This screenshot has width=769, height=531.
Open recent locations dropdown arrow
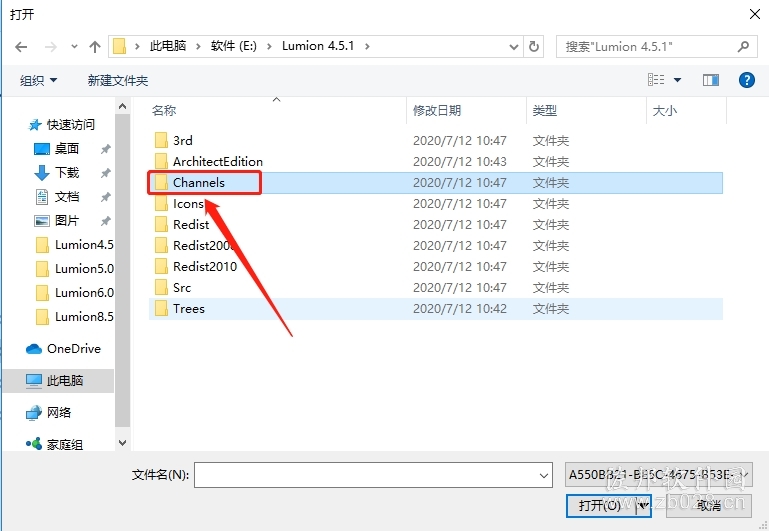click(x=74, y=47)
